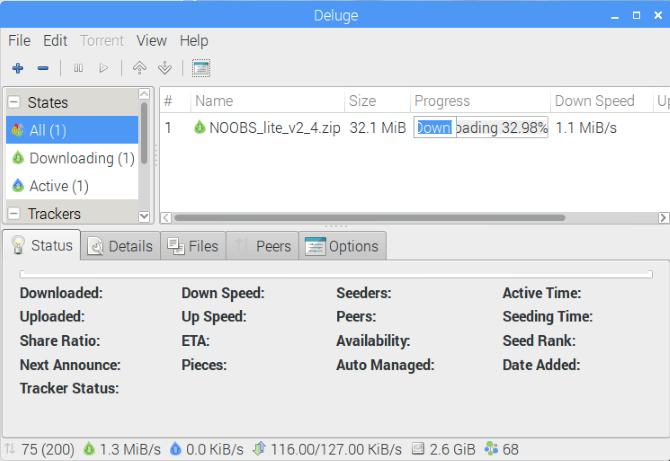Collapse the Trackers section in sidebar
Image resolution: width=670 pixels, height=461 pixels.
coord(15,213)
